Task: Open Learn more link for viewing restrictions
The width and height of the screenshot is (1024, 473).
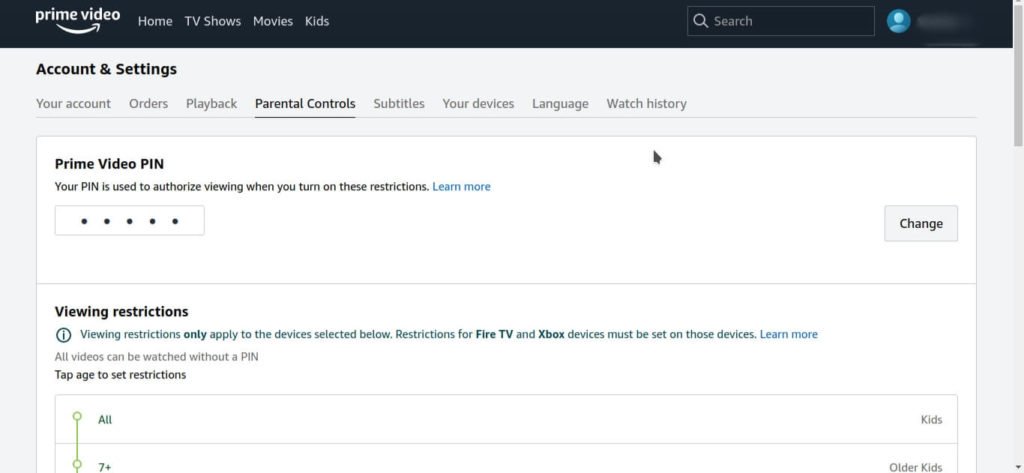Action: [788, 334]
